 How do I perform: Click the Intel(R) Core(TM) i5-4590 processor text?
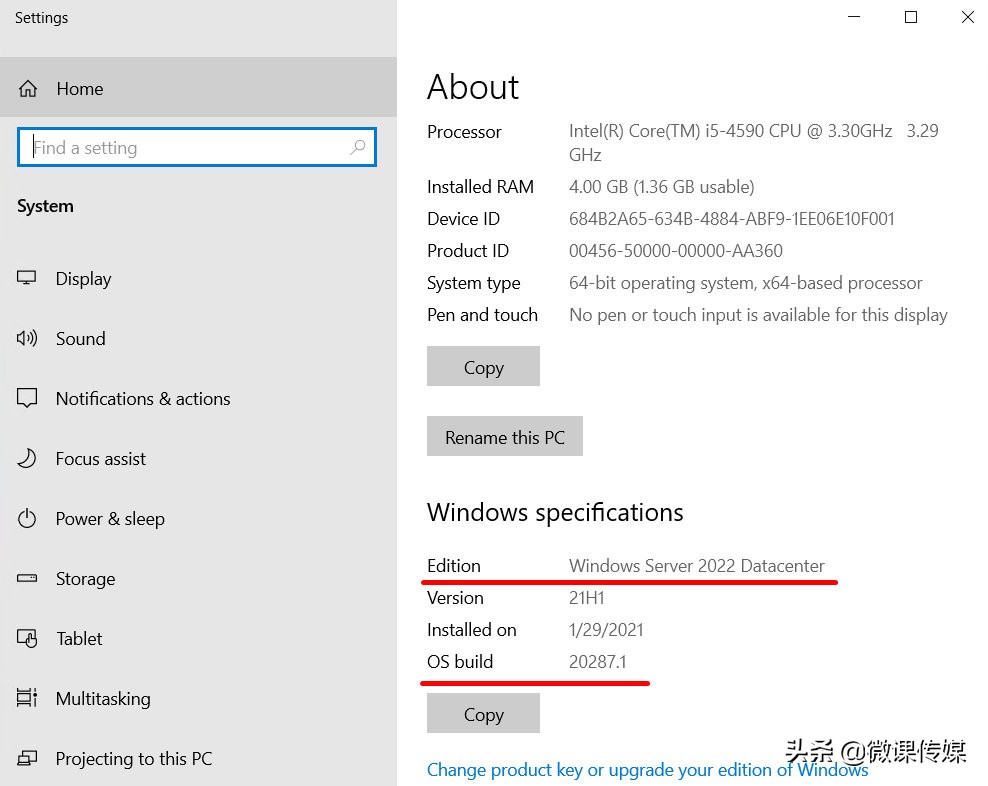click(754, 143)
